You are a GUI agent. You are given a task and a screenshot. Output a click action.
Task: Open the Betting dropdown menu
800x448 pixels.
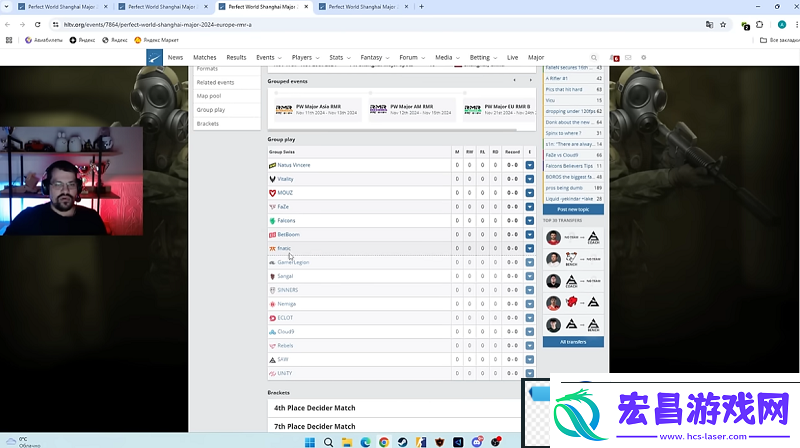pyautogui.click(x=483, y=58)
